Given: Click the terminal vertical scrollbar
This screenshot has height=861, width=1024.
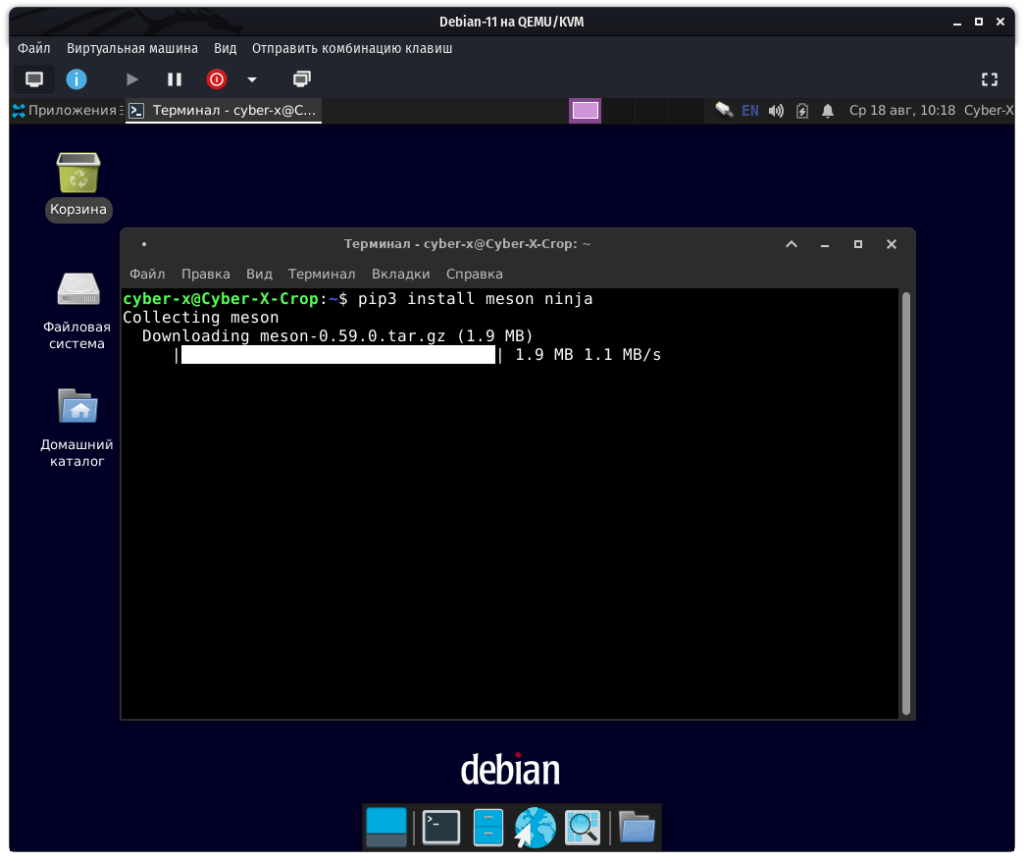Looking at the screenshot, I should (906, 500).
